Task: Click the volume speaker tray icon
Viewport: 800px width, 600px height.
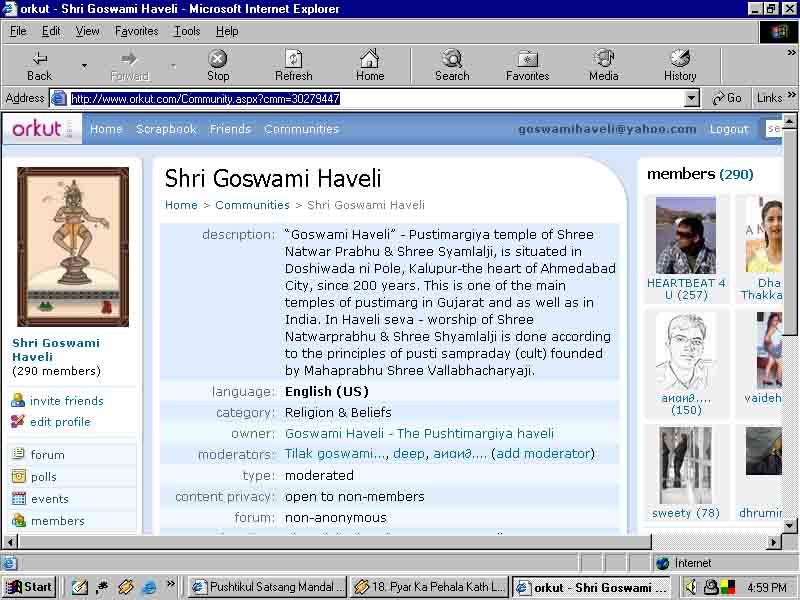Action: 691,587
